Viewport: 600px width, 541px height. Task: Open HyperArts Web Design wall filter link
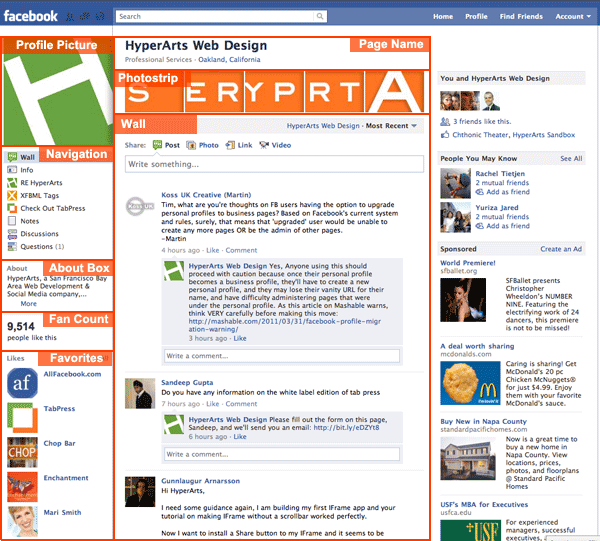(x=323, y=126)
